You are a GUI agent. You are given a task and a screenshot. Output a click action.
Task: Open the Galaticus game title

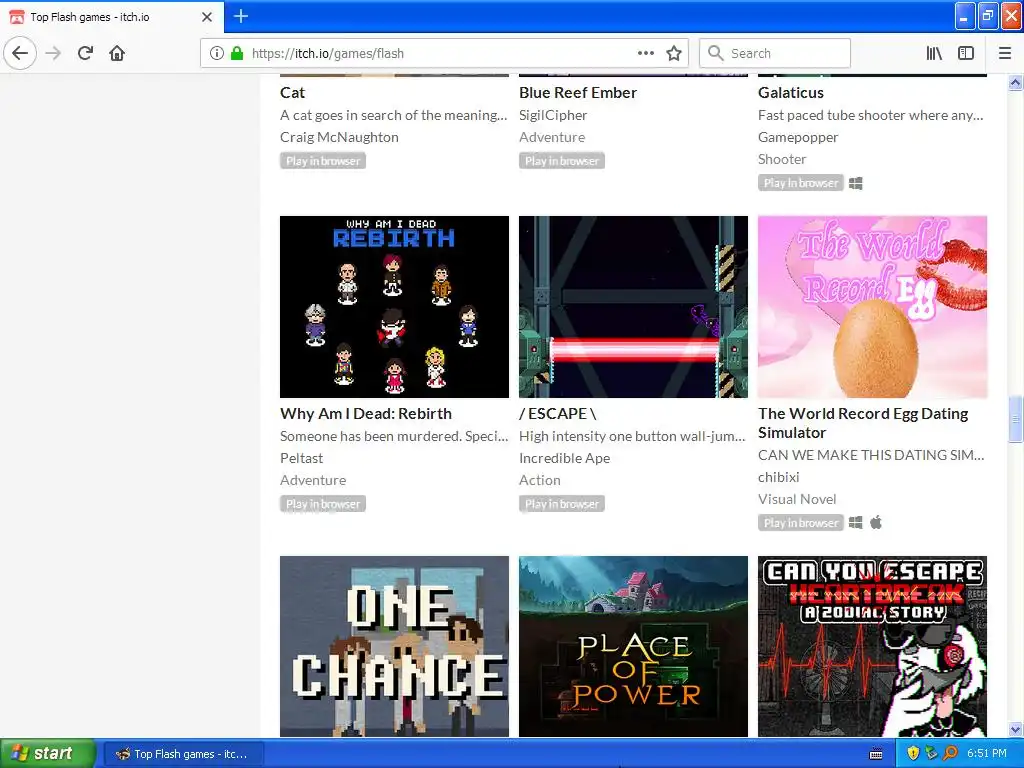(x=791, y=93)
